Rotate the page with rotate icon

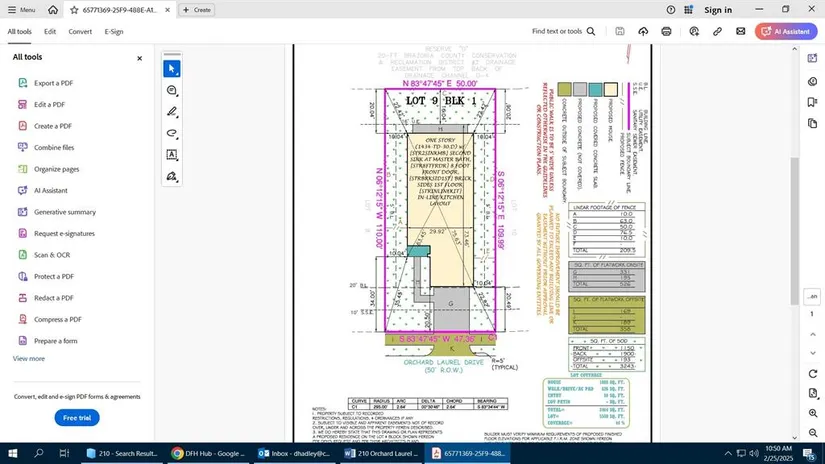click(812, 374)
